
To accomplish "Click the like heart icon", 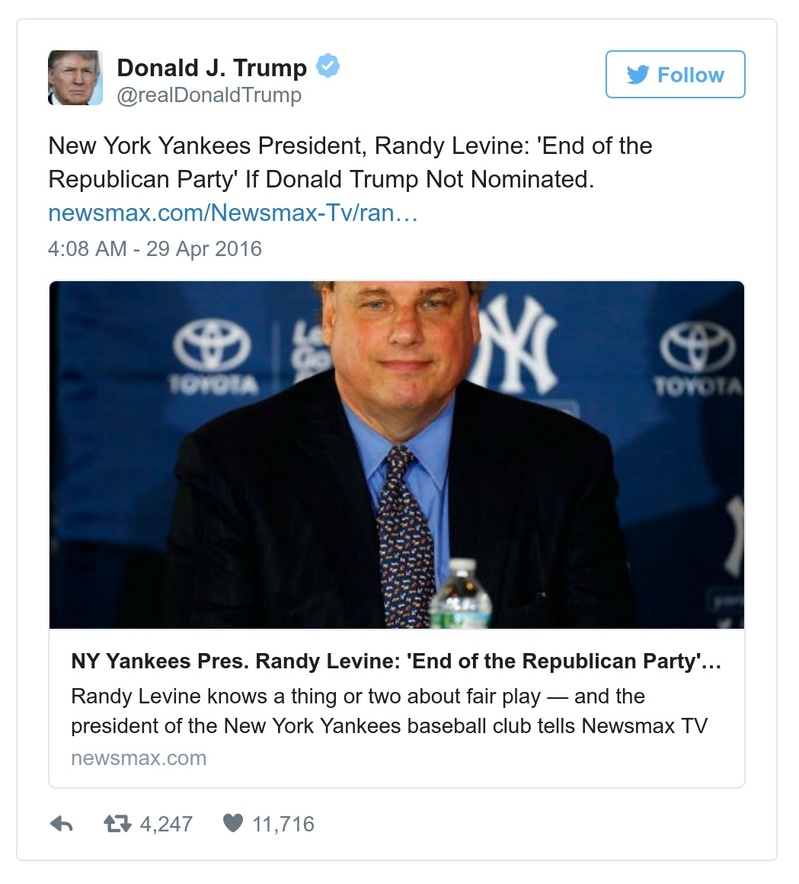I will coord(232,821).
